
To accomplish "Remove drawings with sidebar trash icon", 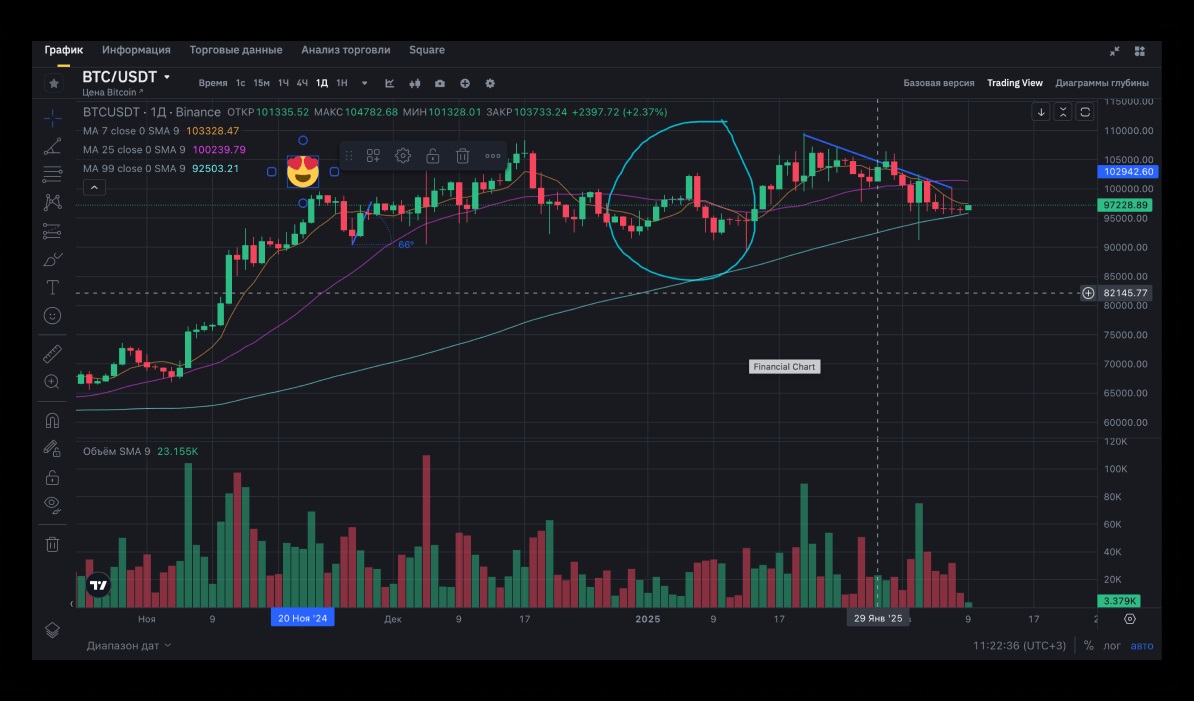I will point(53,544).
